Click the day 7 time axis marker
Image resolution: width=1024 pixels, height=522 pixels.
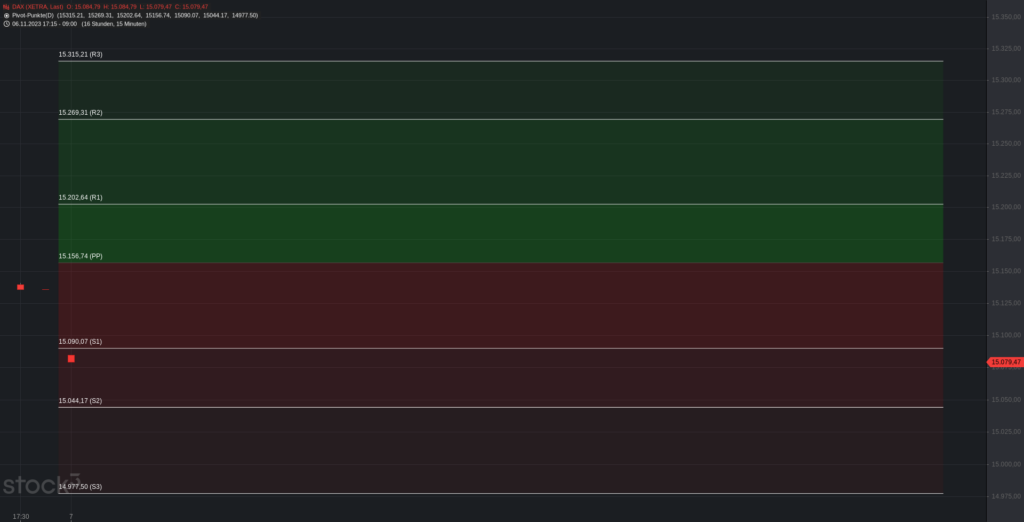point(71,517)
